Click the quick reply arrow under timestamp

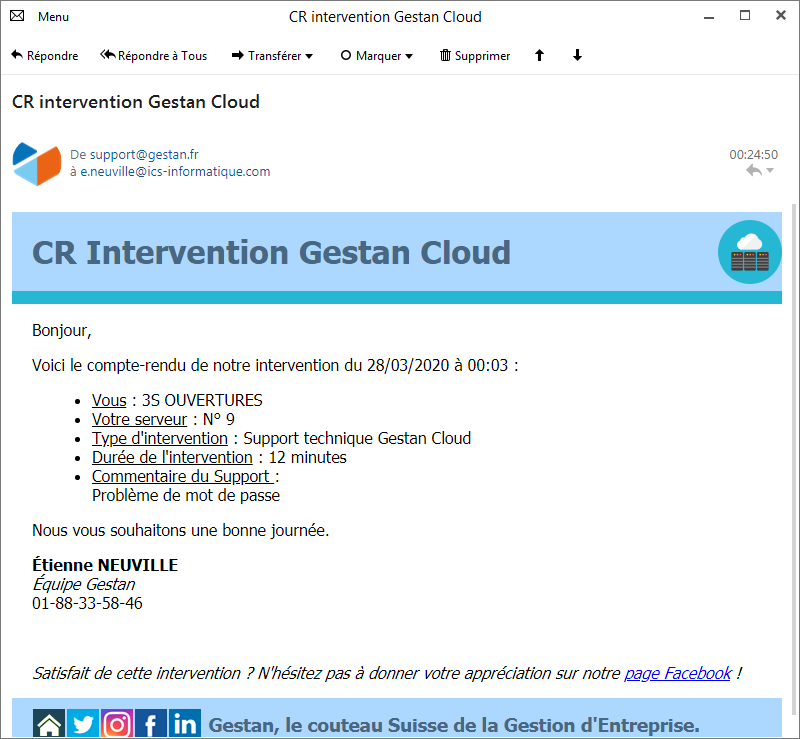click(x=753, y=171)
